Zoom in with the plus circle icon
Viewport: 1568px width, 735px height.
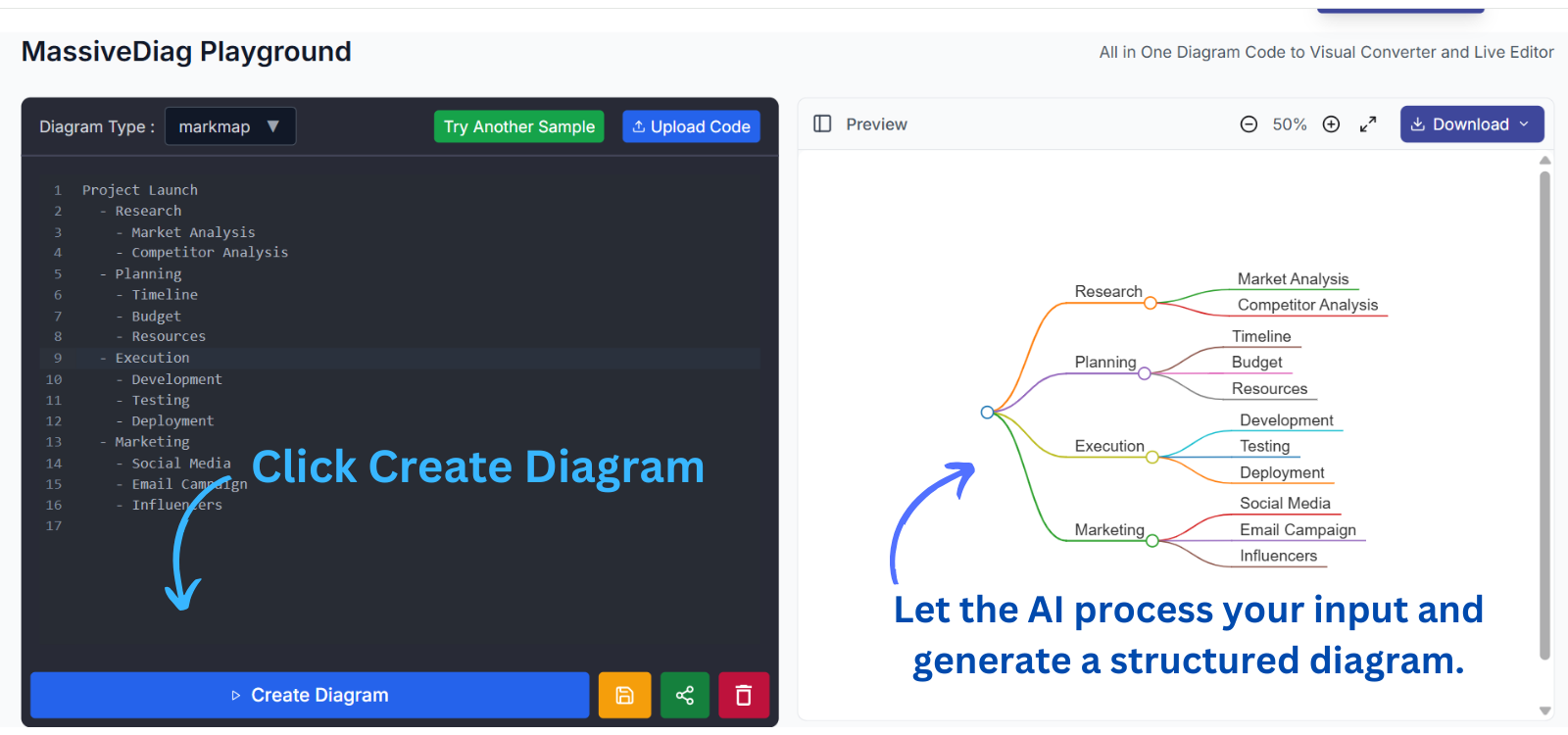click(x=1331, y=123)
